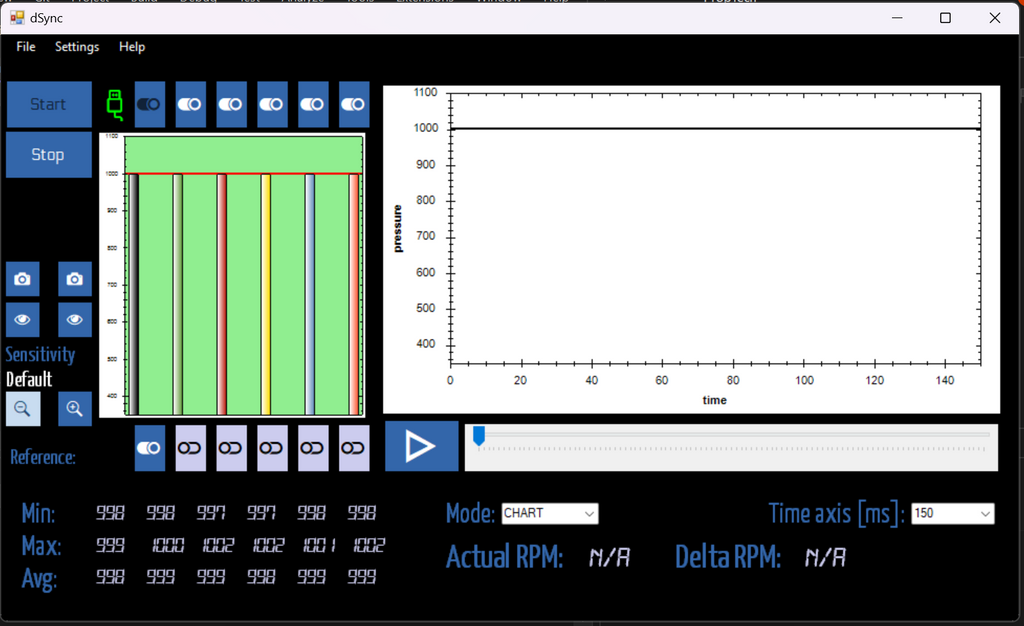1024x626 pixels.
Task: Click the dSync app icon in title bar
Action: point(16,18)
